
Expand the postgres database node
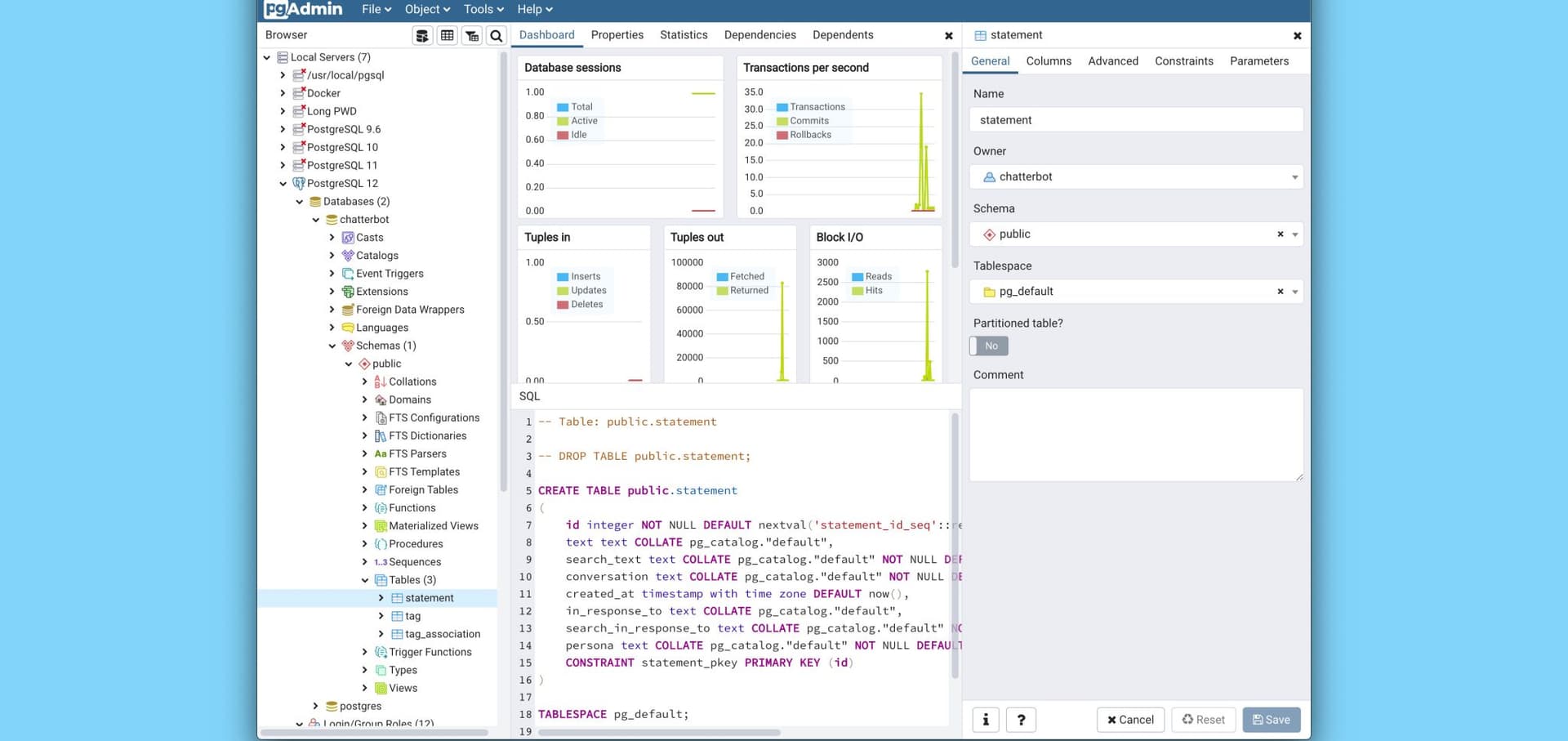coord(316,706)
